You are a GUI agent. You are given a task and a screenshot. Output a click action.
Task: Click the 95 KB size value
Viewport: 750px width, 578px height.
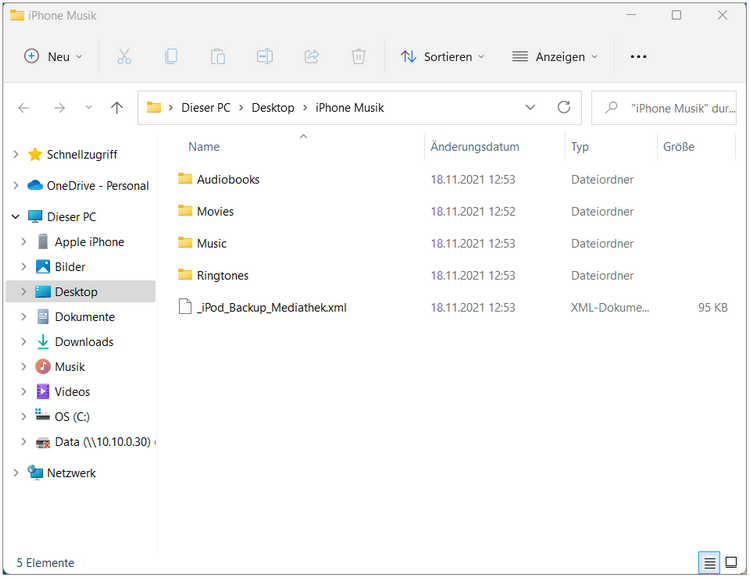[x=713, y=307]
